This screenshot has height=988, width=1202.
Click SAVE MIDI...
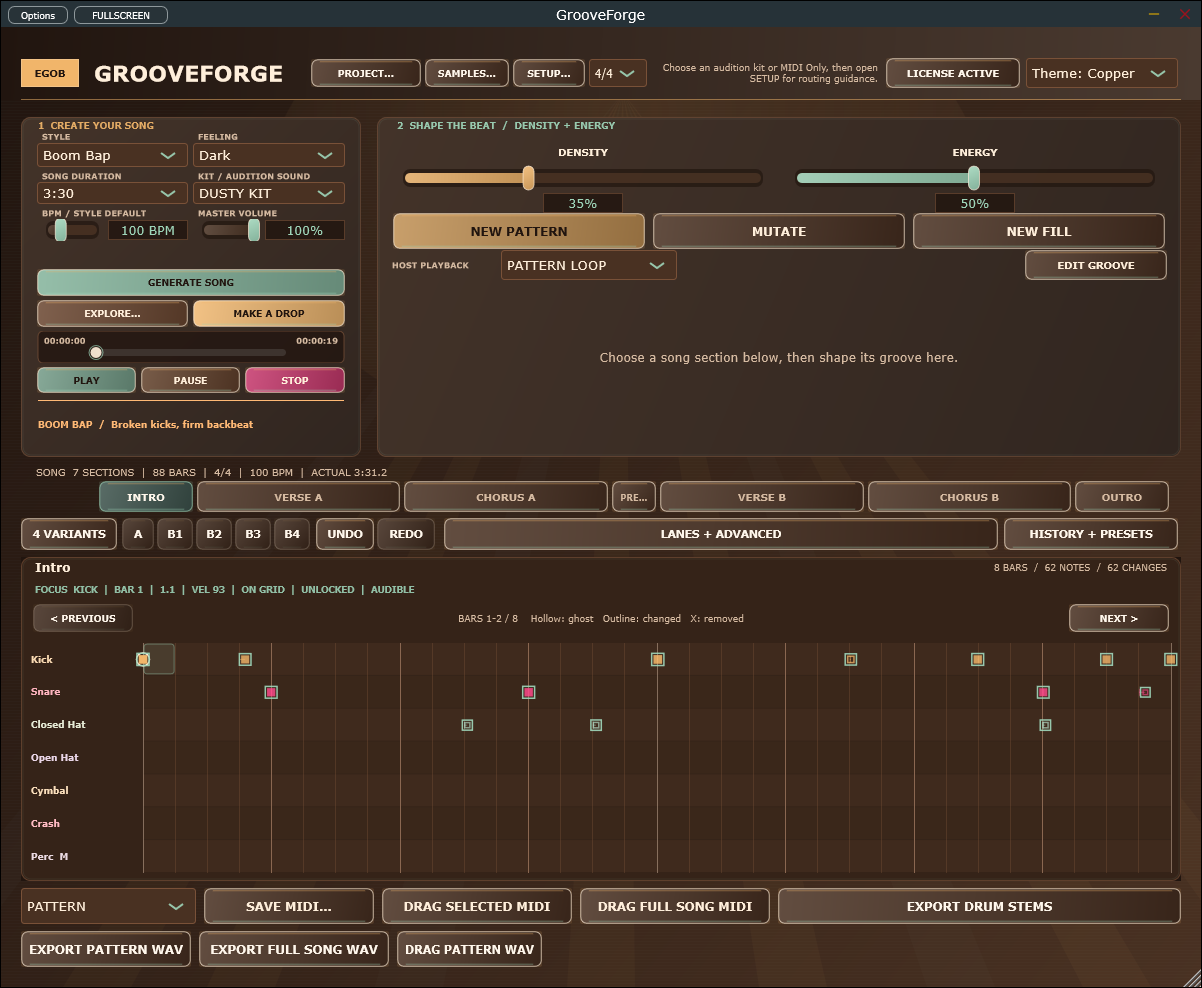point(289,906)
